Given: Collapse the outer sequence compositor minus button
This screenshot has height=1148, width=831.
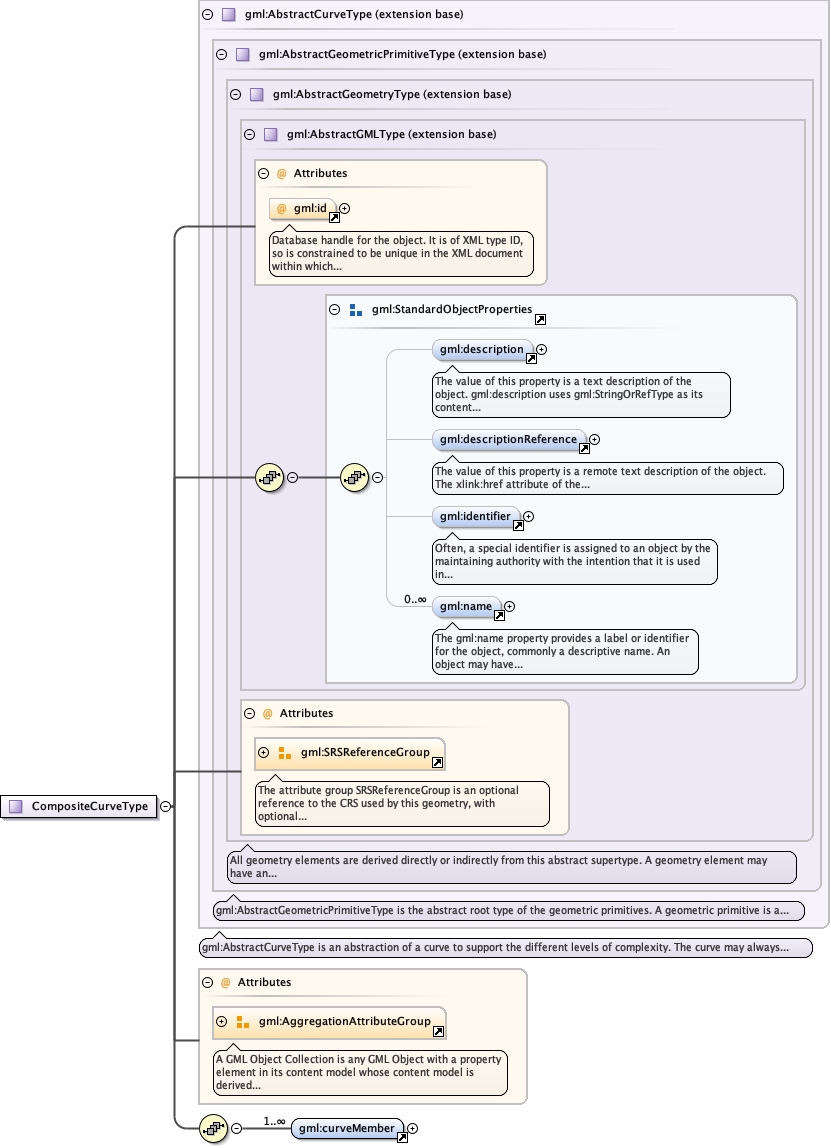Looking at the screenshot, I should 293,478.
